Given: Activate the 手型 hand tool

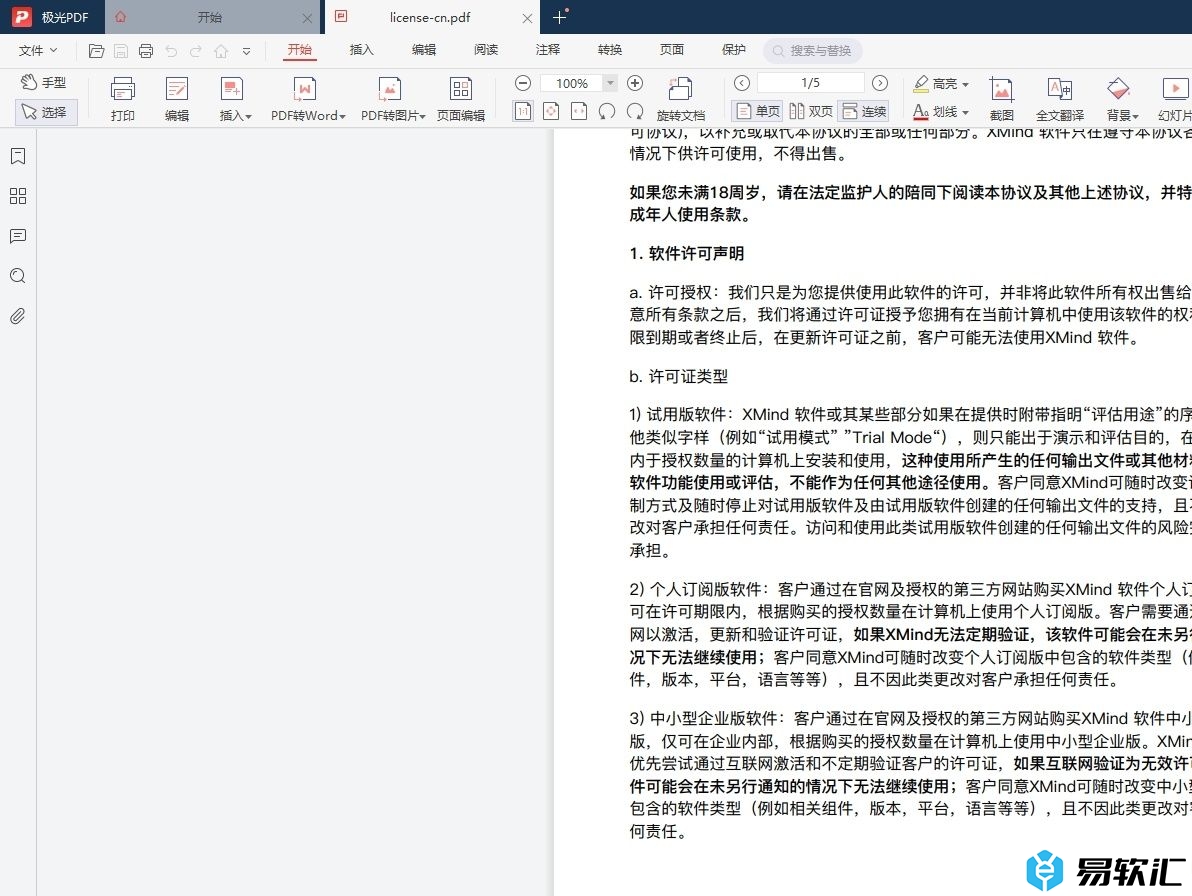Looking at the screenshot, I should pyautogui.click(x=44, y=82).
